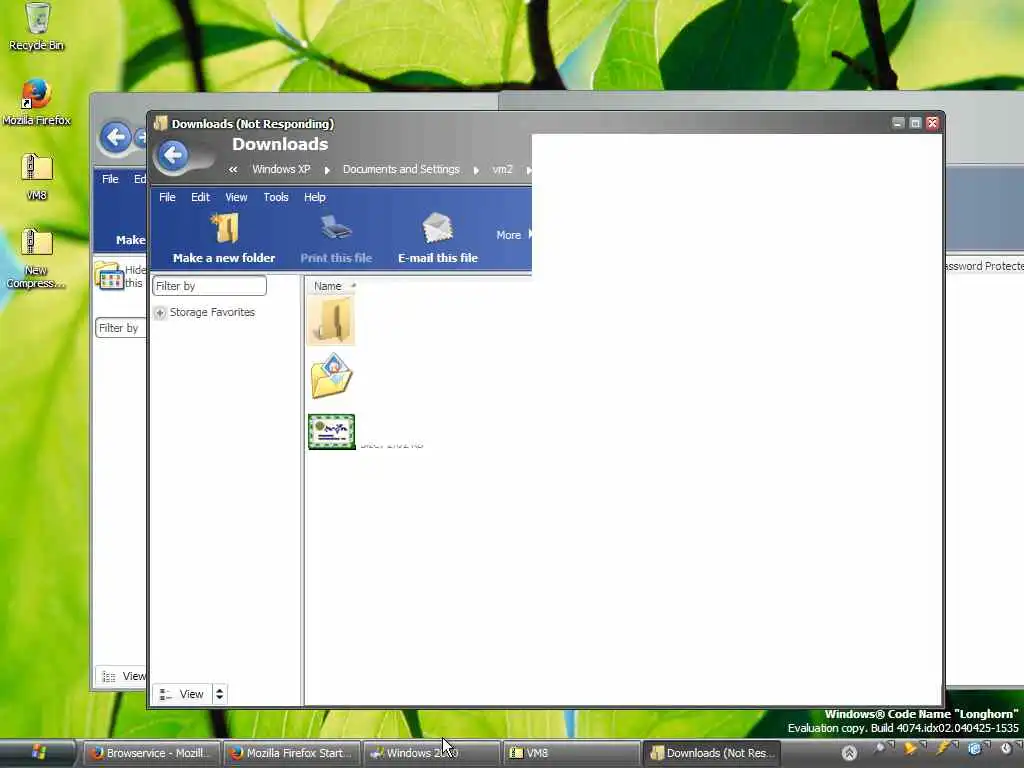Select the pictures folder item
This screenshot has height=768, width=1024.
[332, 376]
